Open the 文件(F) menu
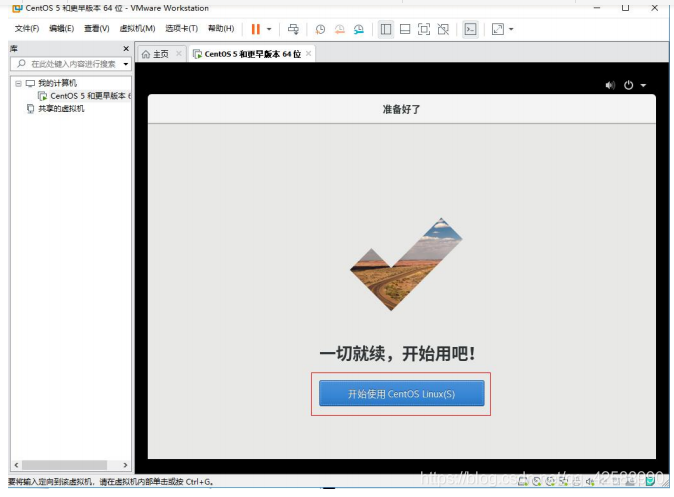 pos(27,28)
